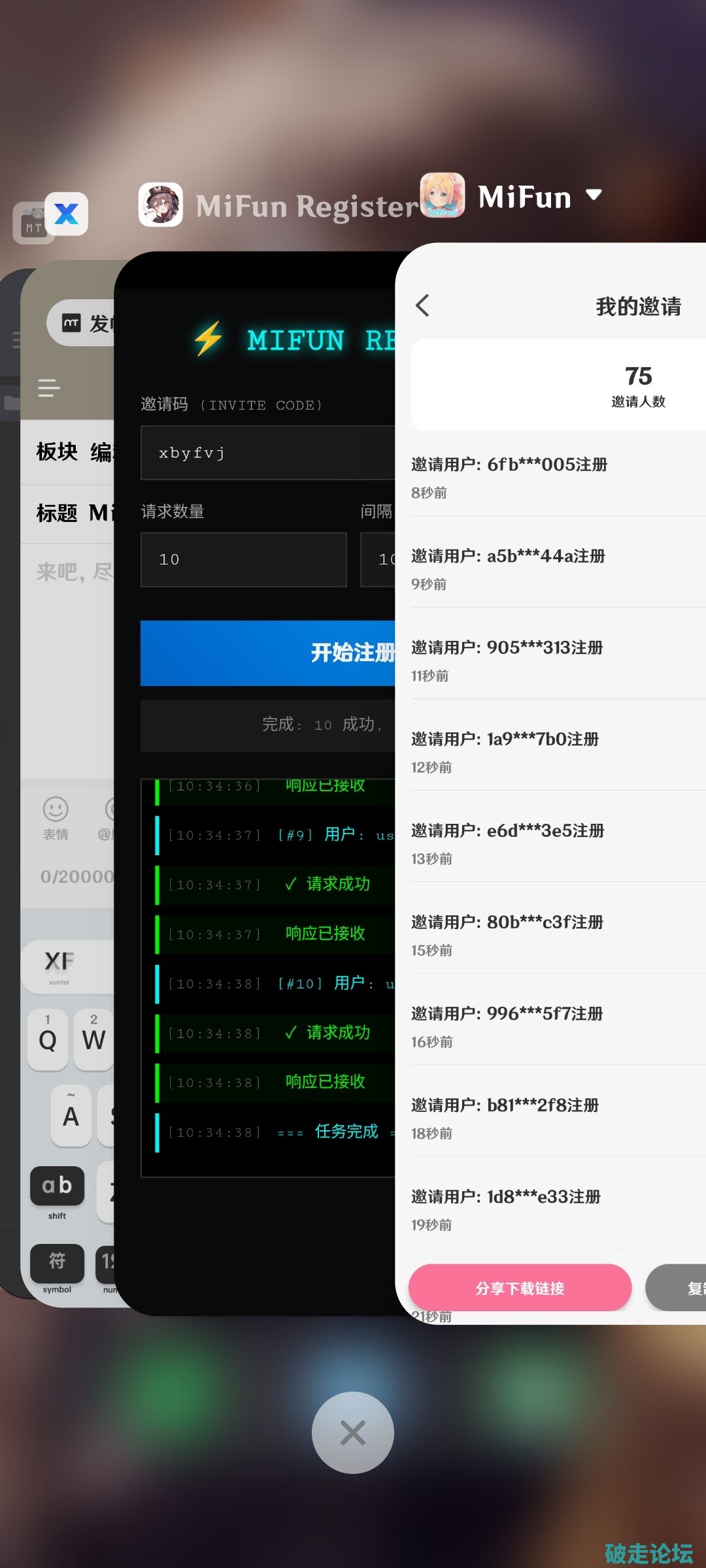This screenshot has width=706, height=1568.
Task: Tap the MiFun app icon
Action: [x=443, y=195]
